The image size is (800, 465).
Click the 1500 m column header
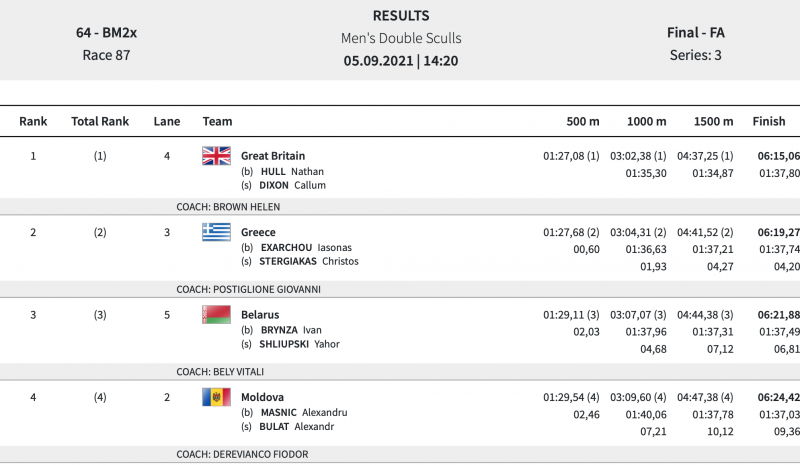[713, 122]
